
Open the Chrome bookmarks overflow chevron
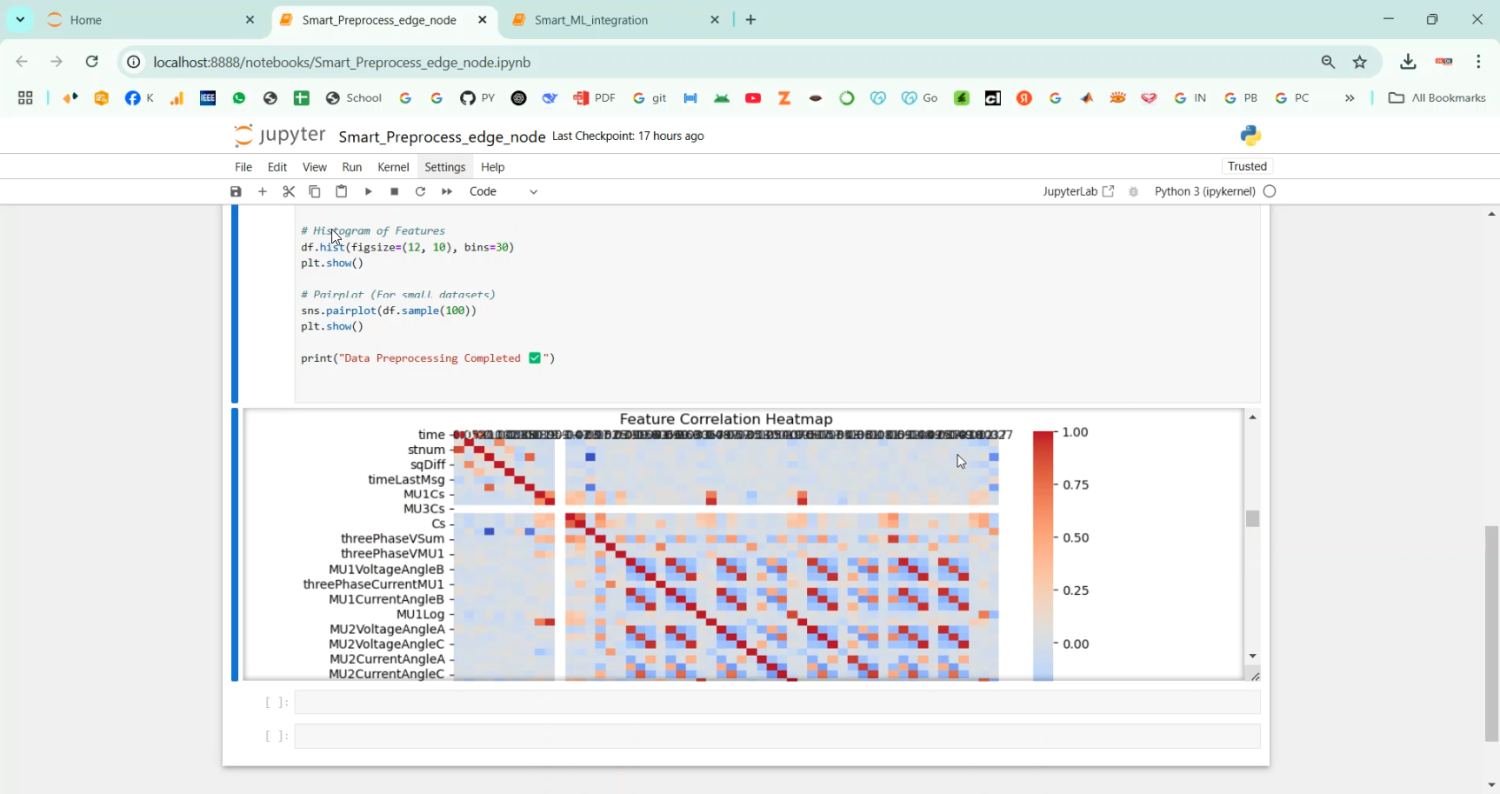point(1350,98)
